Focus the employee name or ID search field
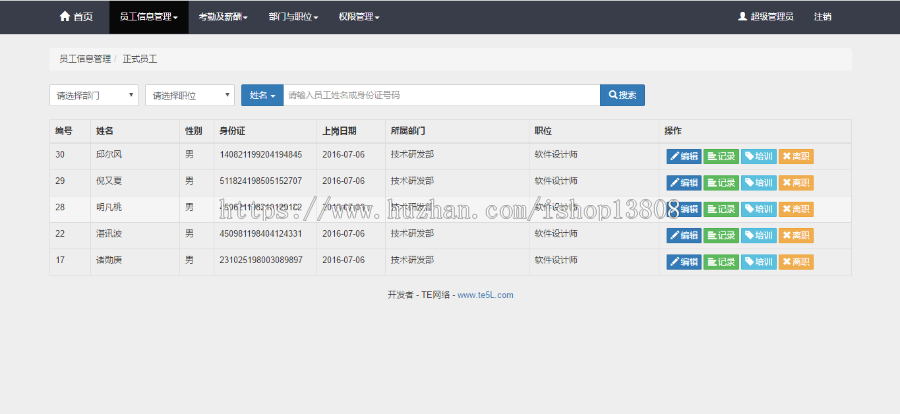Image resolution: width=900 pixels, height=414 pixels. point(441,95)
